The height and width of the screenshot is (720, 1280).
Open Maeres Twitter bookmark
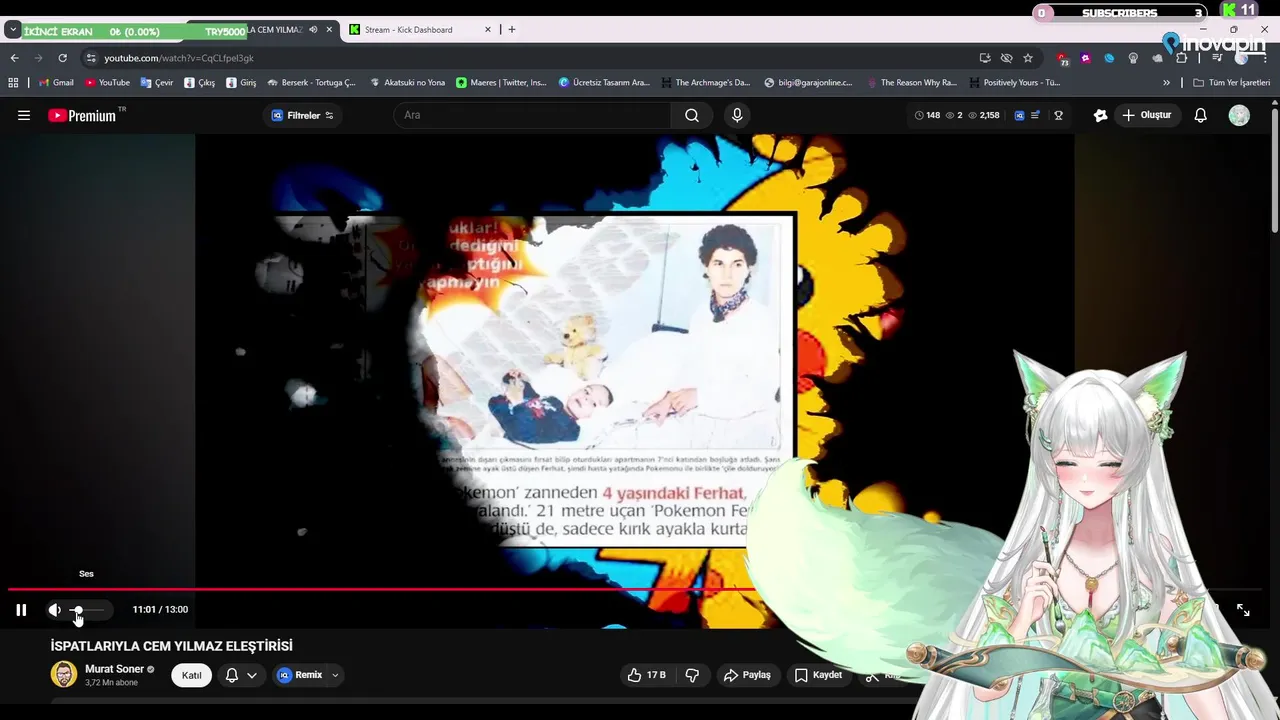pyautogui.click(x=501, y=83)
